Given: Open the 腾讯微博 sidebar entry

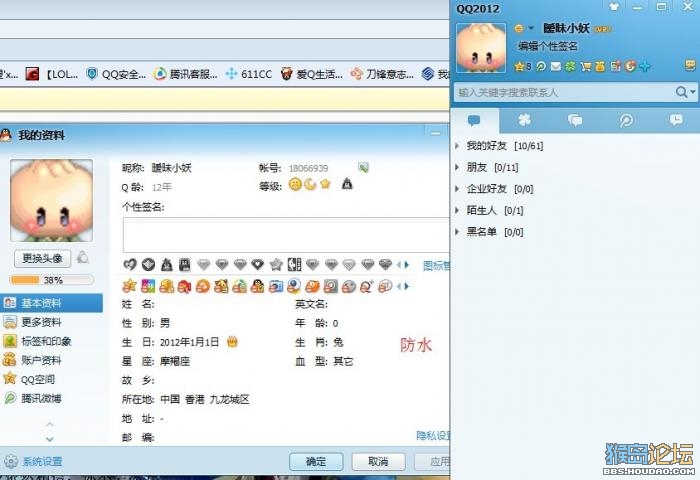Looking at the screenshot, I should tap(51, 398).
